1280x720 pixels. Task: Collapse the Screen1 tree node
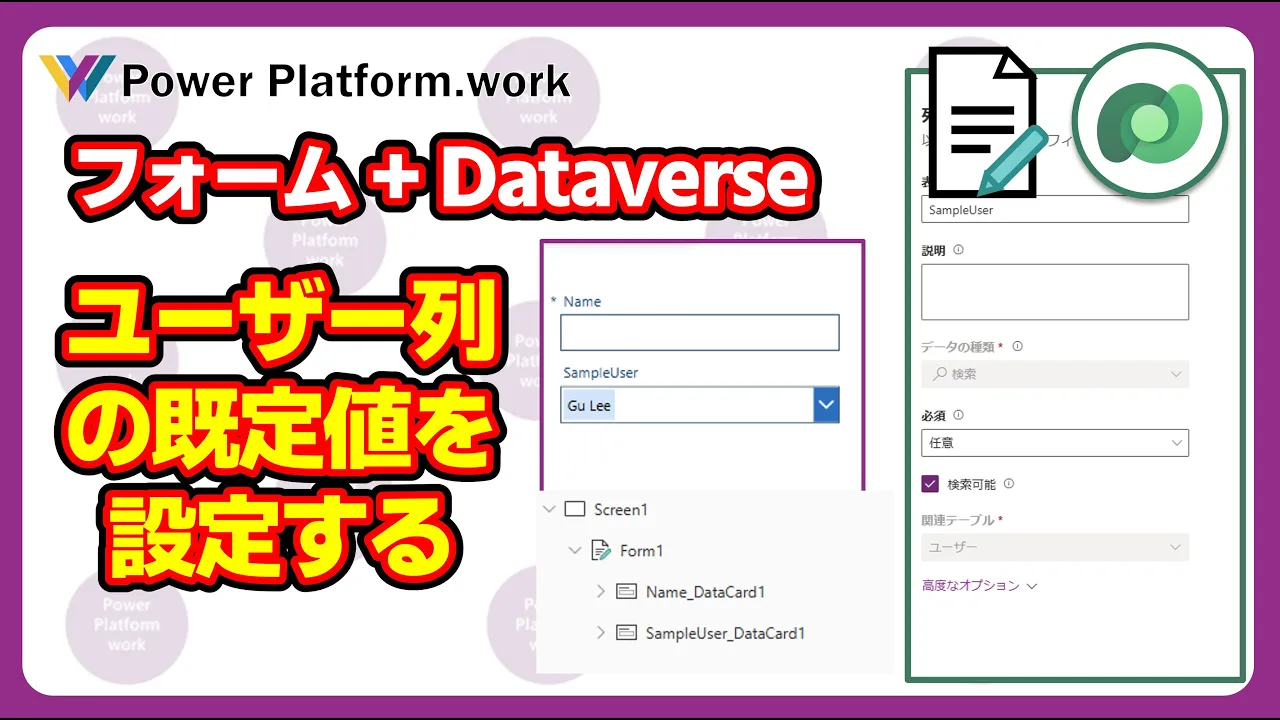pos(548,509)
